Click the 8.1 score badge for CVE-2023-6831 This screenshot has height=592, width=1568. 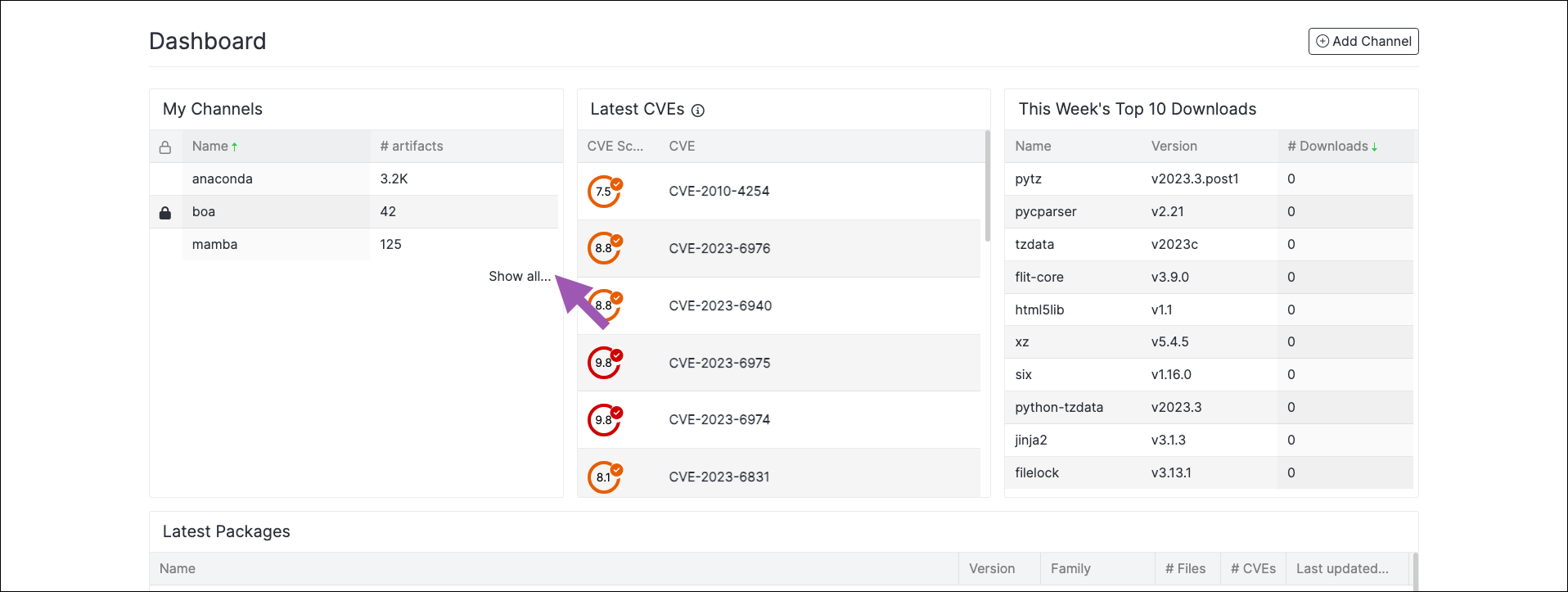[605, 477]
